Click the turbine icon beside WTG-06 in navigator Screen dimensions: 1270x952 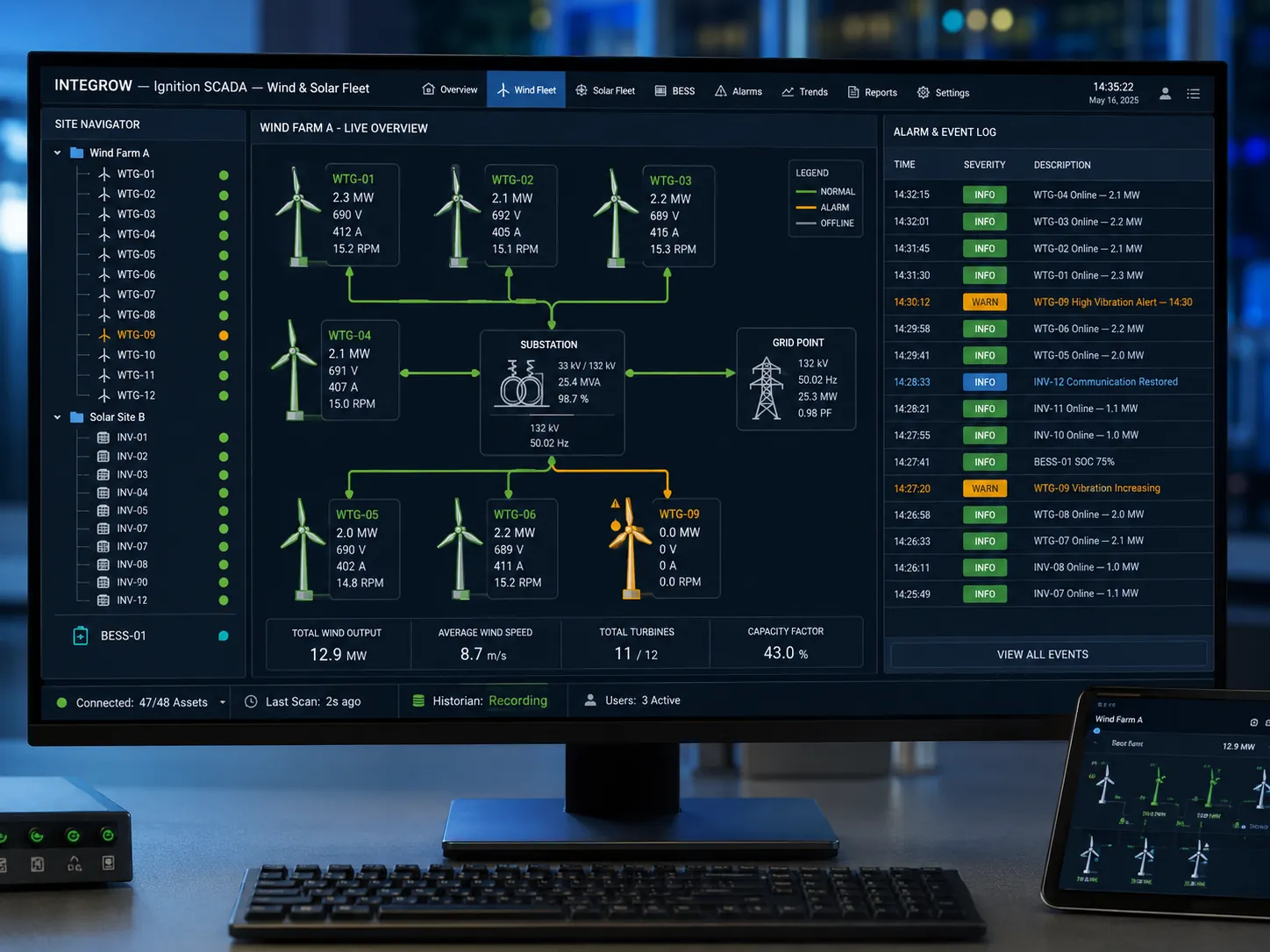click(x=104, y=274)
